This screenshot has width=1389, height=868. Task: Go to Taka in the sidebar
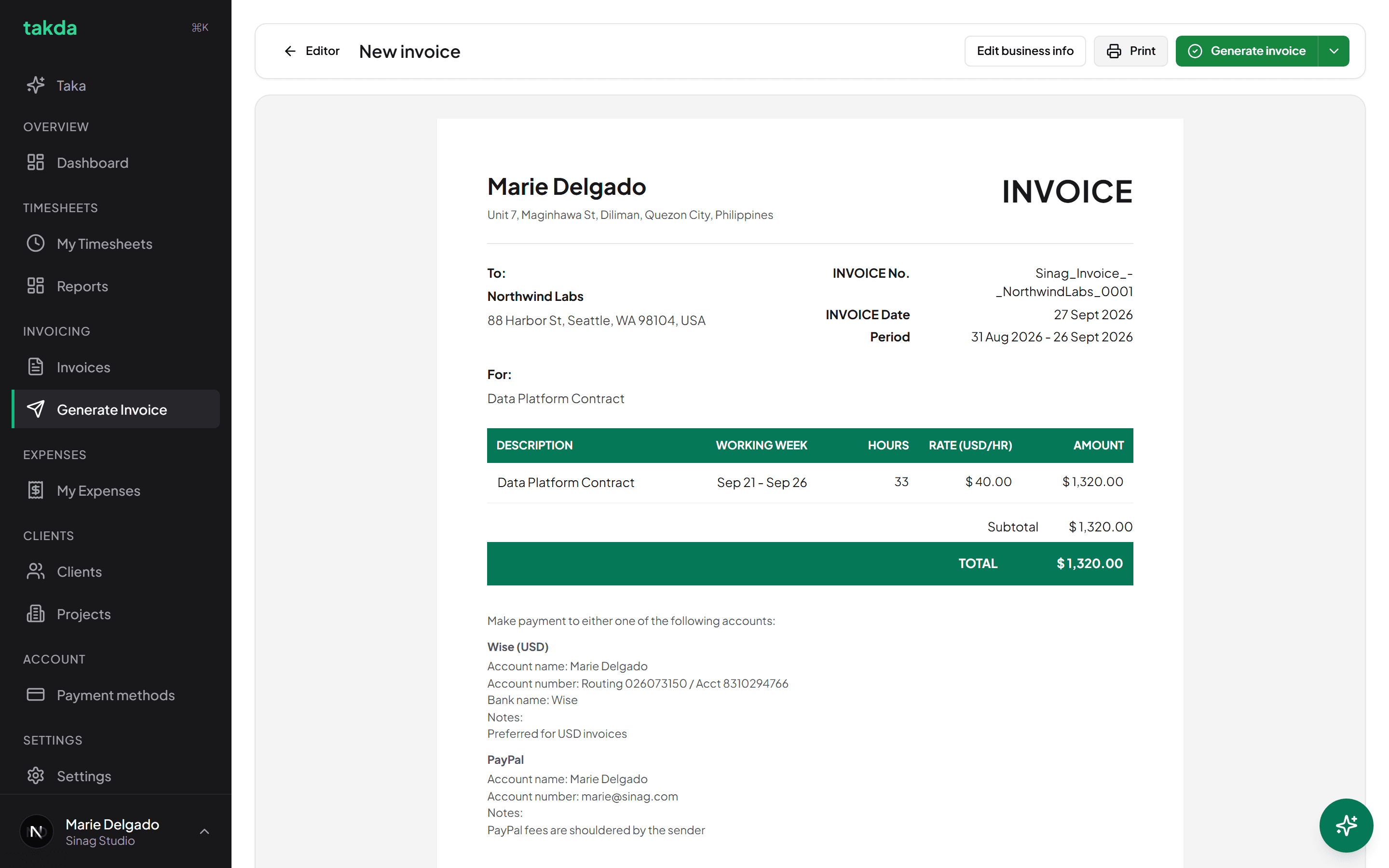115,85
